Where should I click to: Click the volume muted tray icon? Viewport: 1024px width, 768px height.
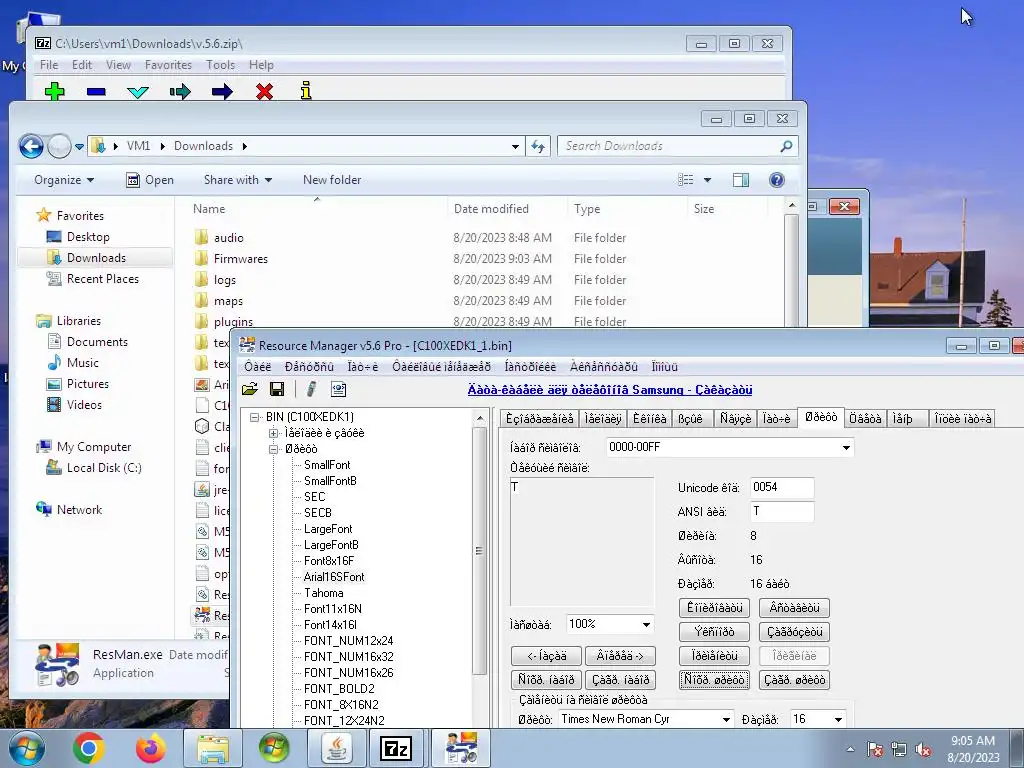coord(923,750)
